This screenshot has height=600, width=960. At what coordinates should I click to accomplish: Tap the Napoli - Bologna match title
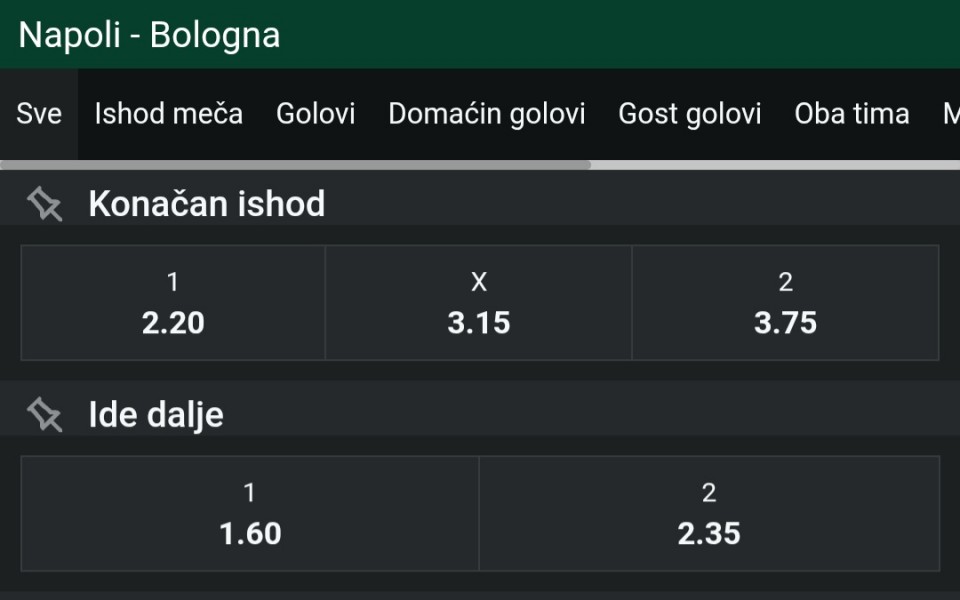[x=149, y=35]
